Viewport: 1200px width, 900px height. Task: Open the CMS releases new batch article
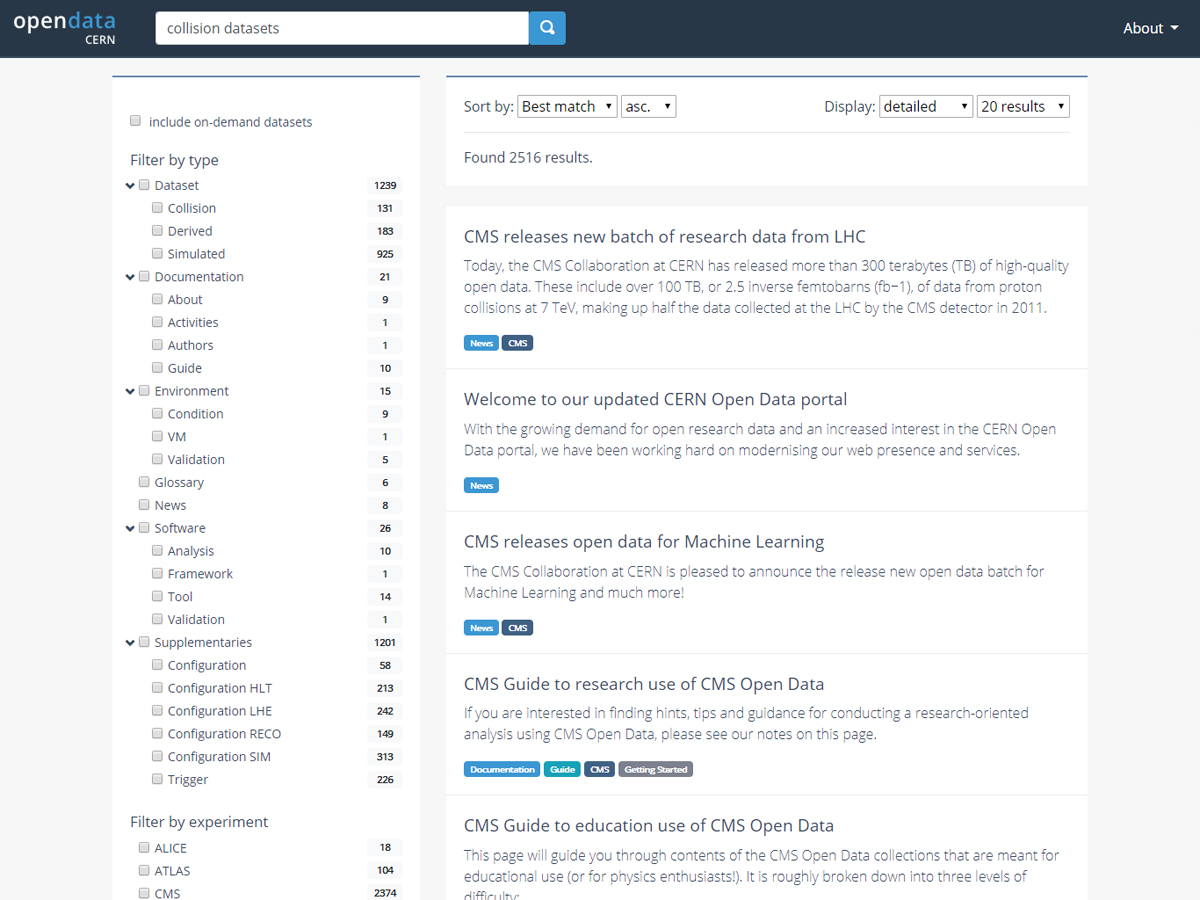664,236
